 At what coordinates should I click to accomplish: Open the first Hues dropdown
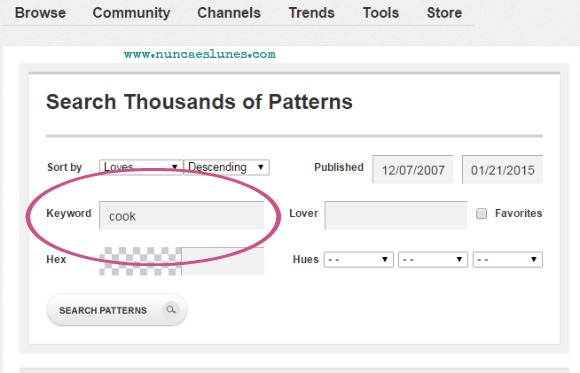pyautogui.click(x=358, y=259)
